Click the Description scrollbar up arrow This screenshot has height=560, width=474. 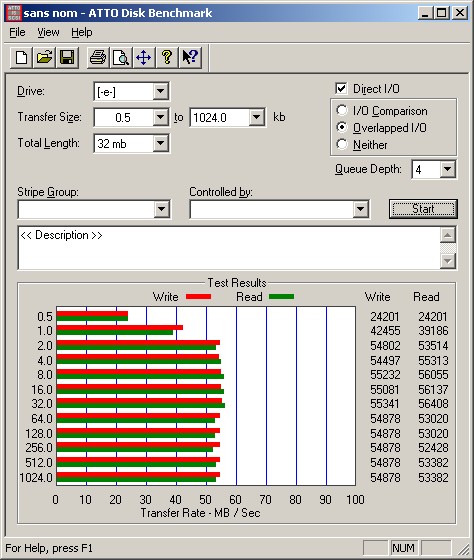tap(448, 235)
